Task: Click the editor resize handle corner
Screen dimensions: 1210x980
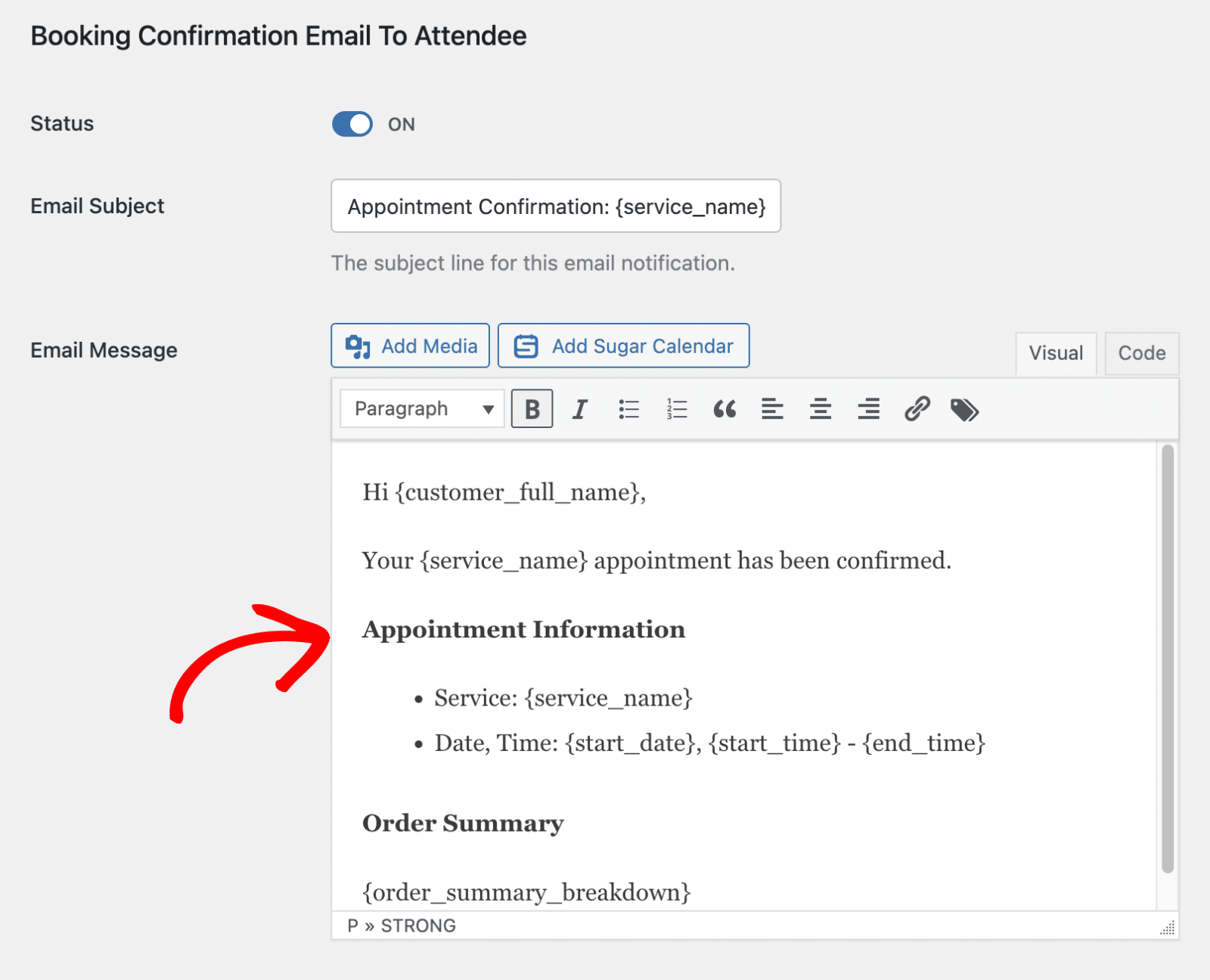Action: pos(1168,929)
